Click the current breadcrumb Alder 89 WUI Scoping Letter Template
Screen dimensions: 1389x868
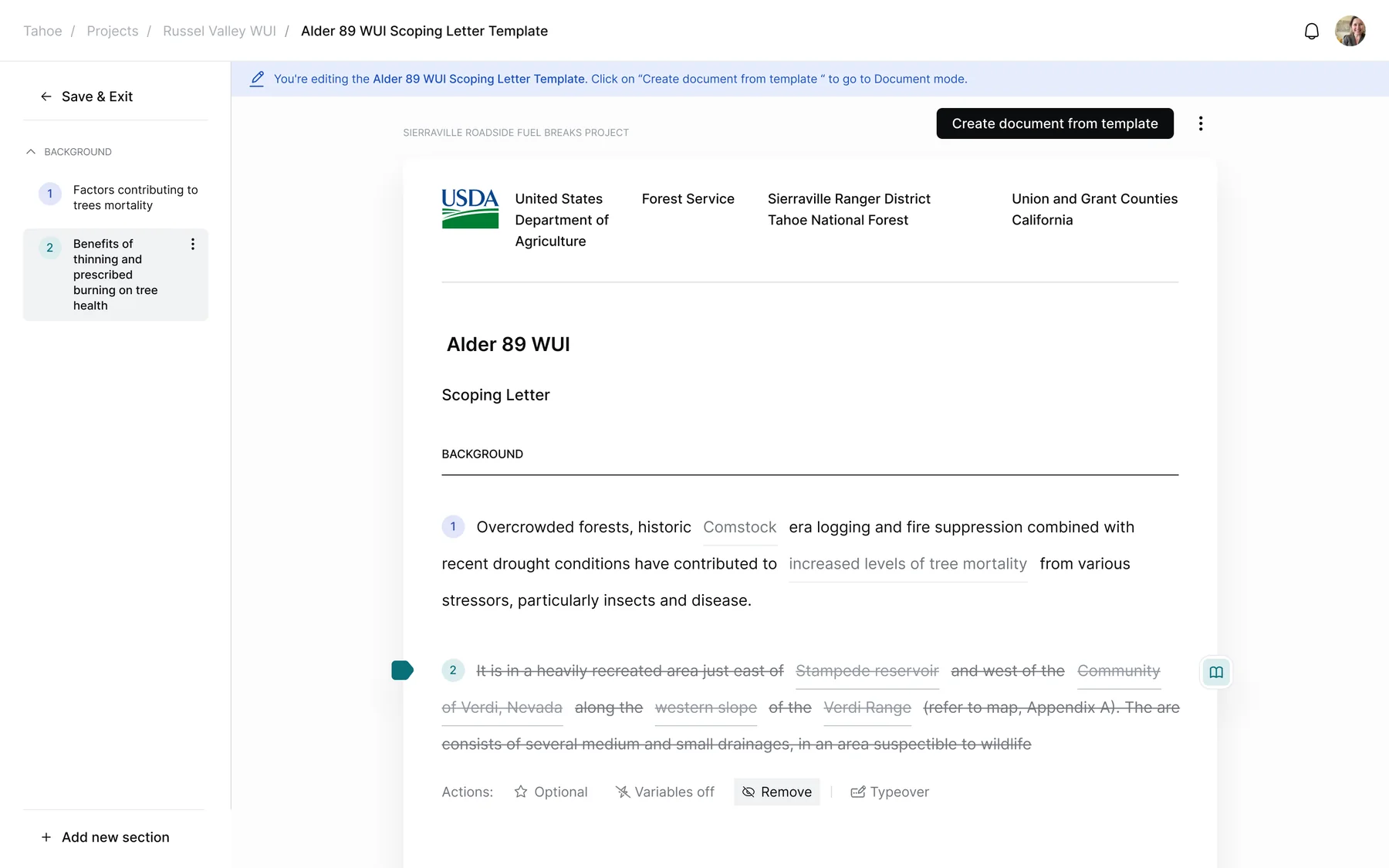(x=424, y=31)
